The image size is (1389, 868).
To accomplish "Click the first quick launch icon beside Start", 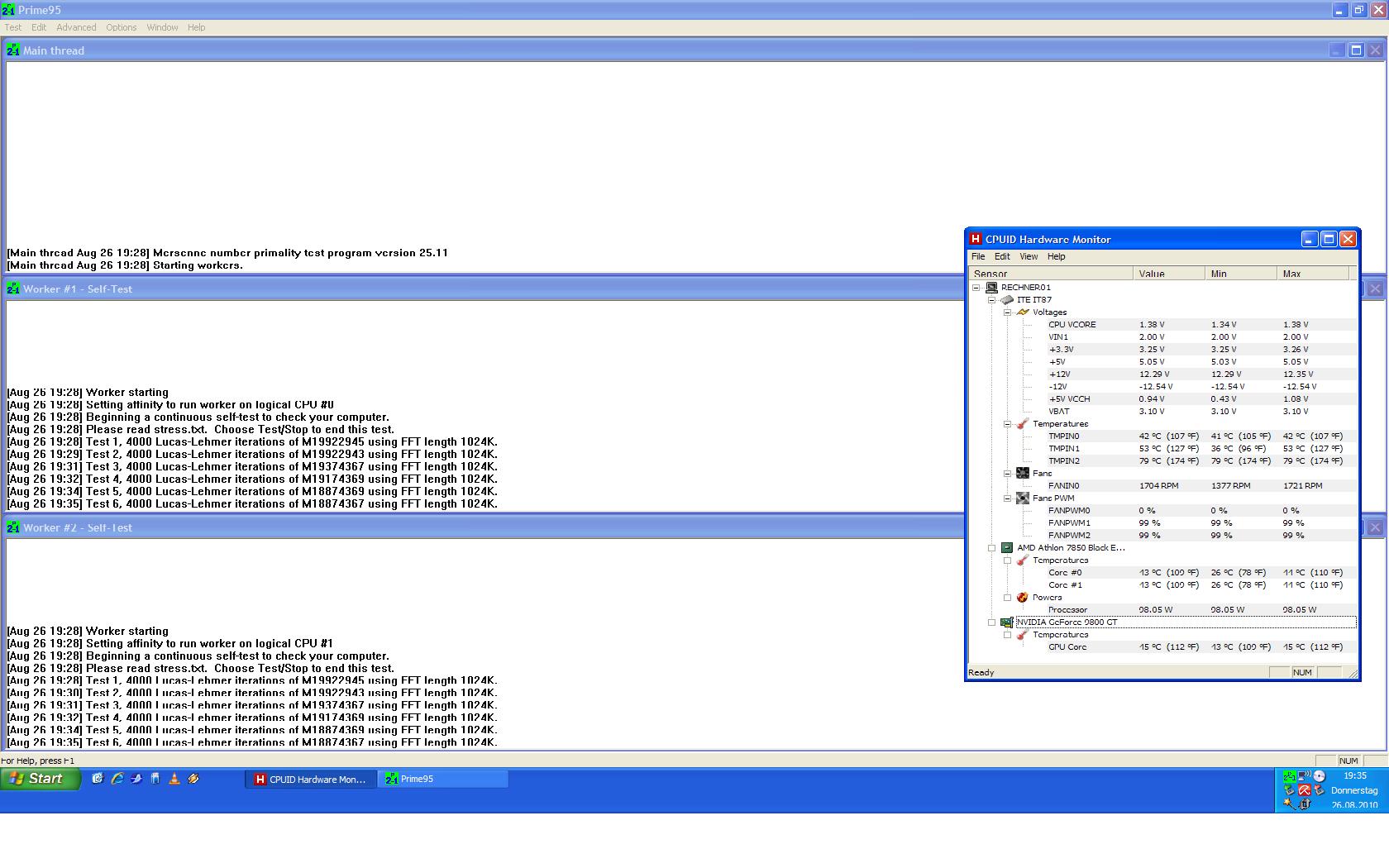I will 98,779.
